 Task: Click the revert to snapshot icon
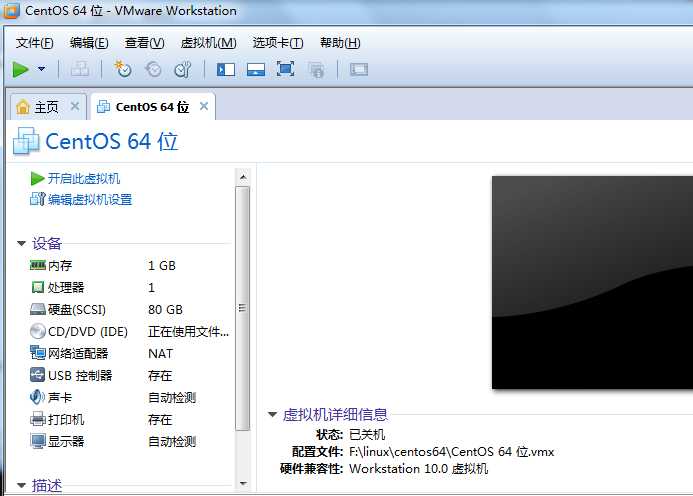[x=153, y=69]
